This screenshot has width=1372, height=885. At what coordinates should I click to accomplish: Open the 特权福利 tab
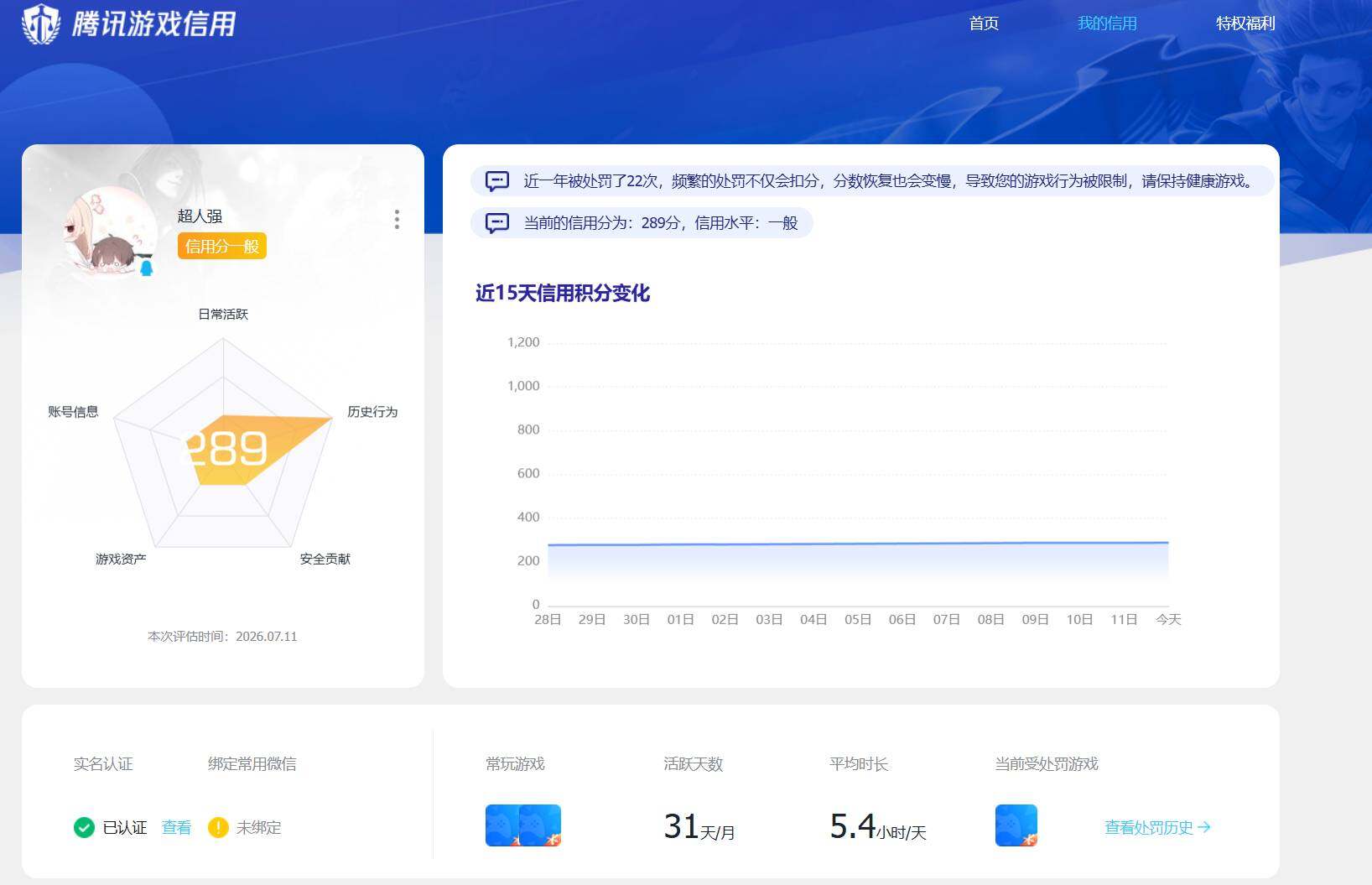pyautogui.click(x=1245, y=23)
